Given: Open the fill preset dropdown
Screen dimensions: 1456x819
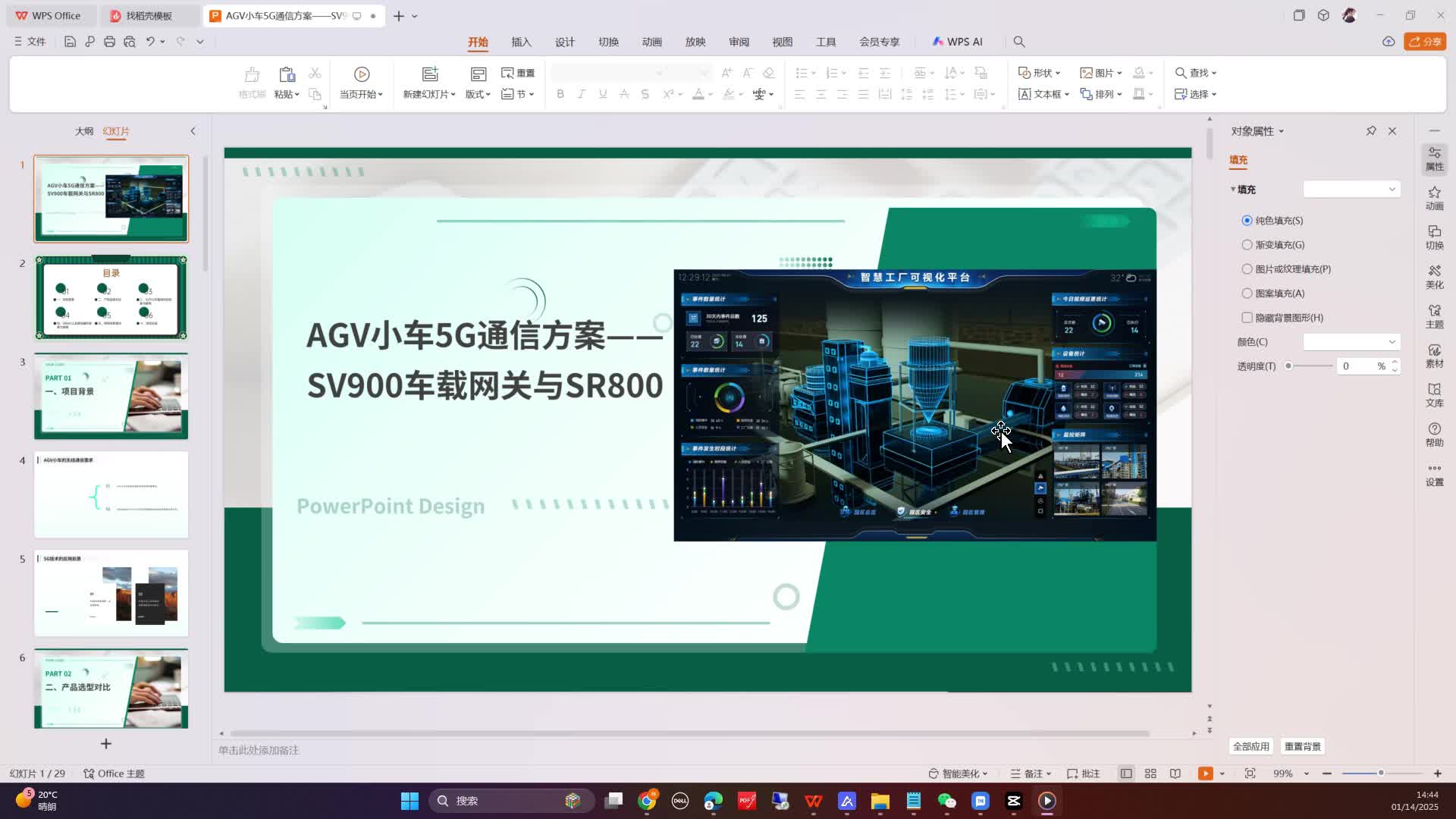Looking at the screenshot, I should tap(1351, 189).
